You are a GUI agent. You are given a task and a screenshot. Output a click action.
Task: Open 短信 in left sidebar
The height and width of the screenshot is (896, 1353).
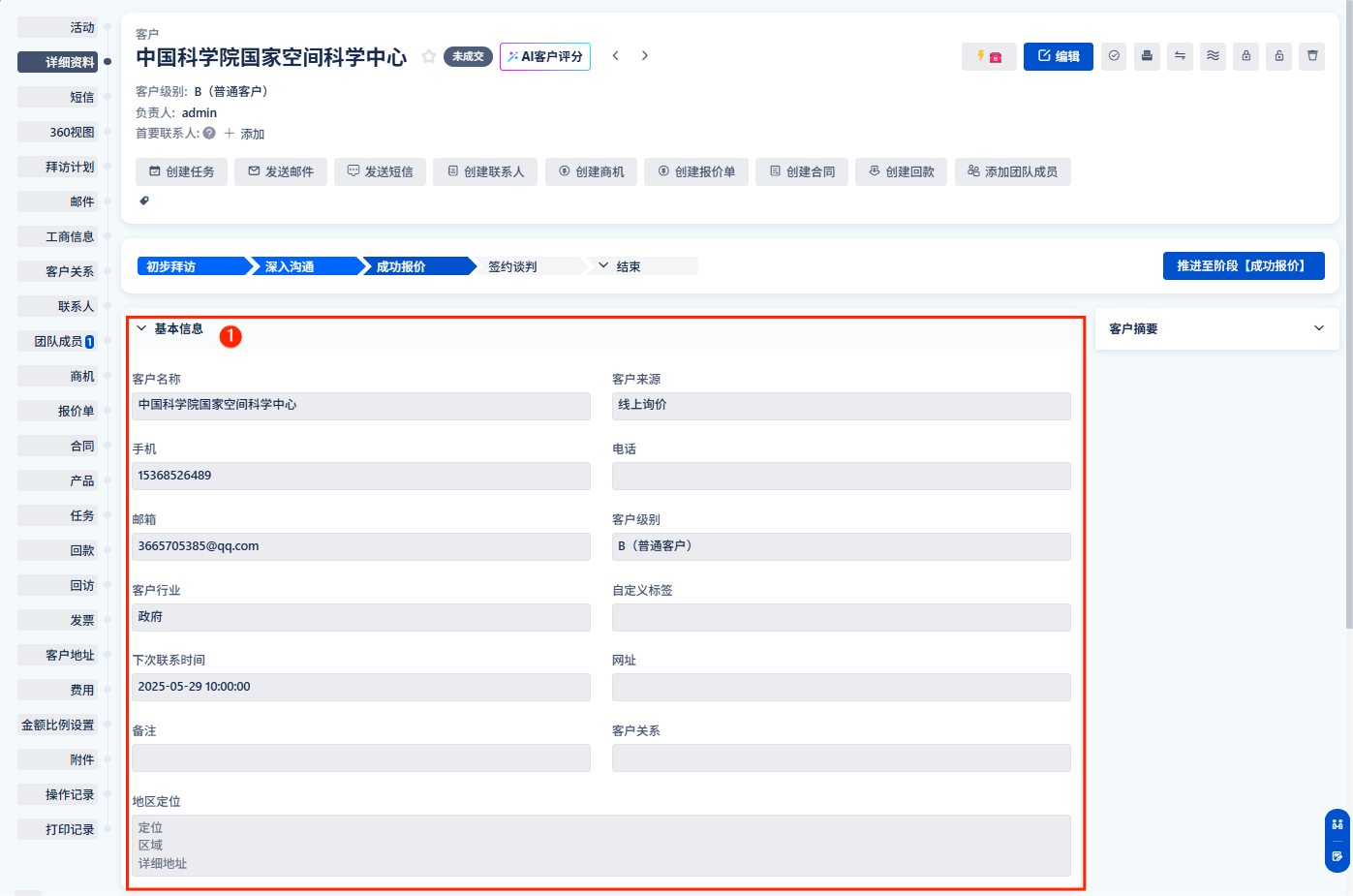pyautogui.click(x=57, y=97)
